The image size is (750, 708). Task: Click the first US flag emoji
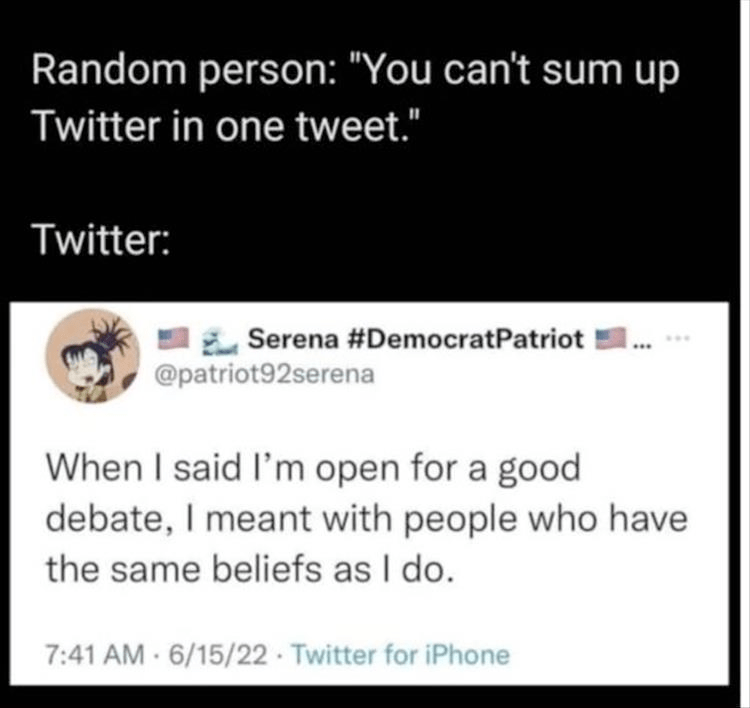pyautogui.click(x=173, y=338)
